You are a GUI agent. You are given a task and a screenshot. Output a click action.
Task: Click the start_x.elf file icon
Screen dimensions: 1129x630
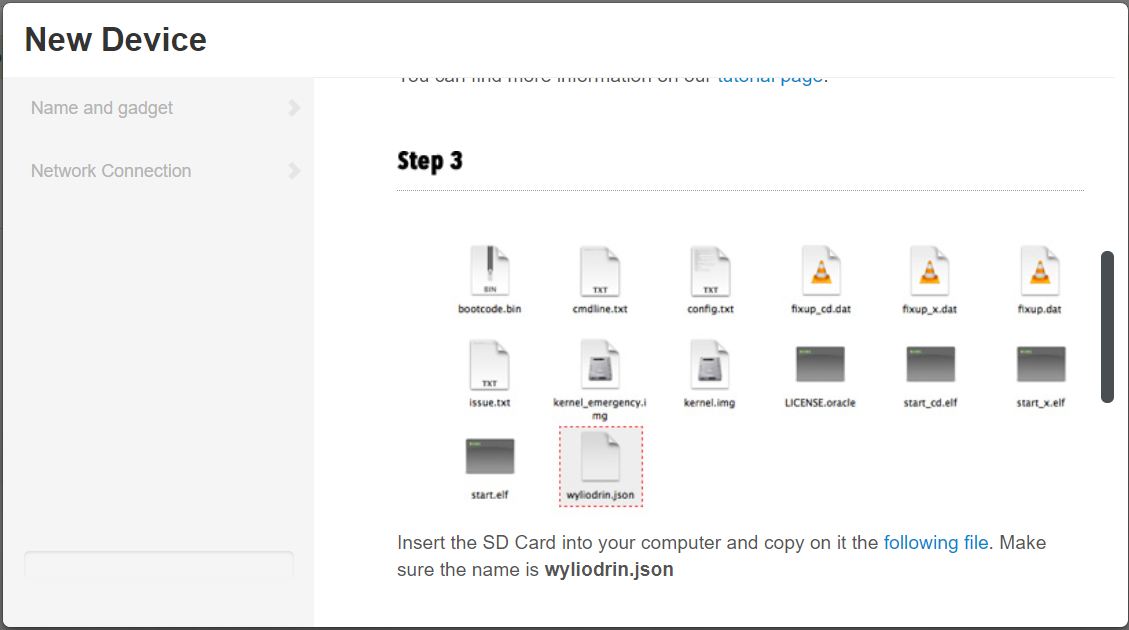(x=1040, y=365)
